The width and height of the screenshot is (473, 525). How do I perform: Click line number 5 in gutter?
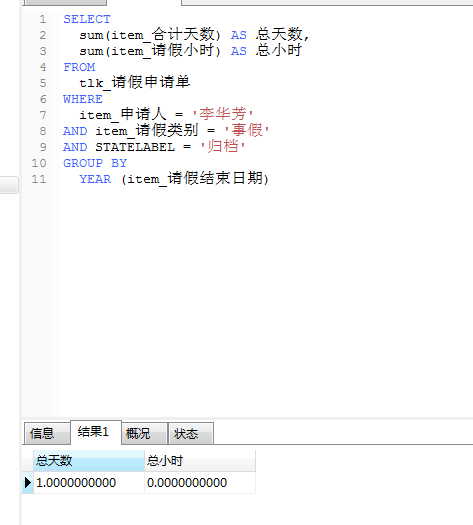pos(43,83)
